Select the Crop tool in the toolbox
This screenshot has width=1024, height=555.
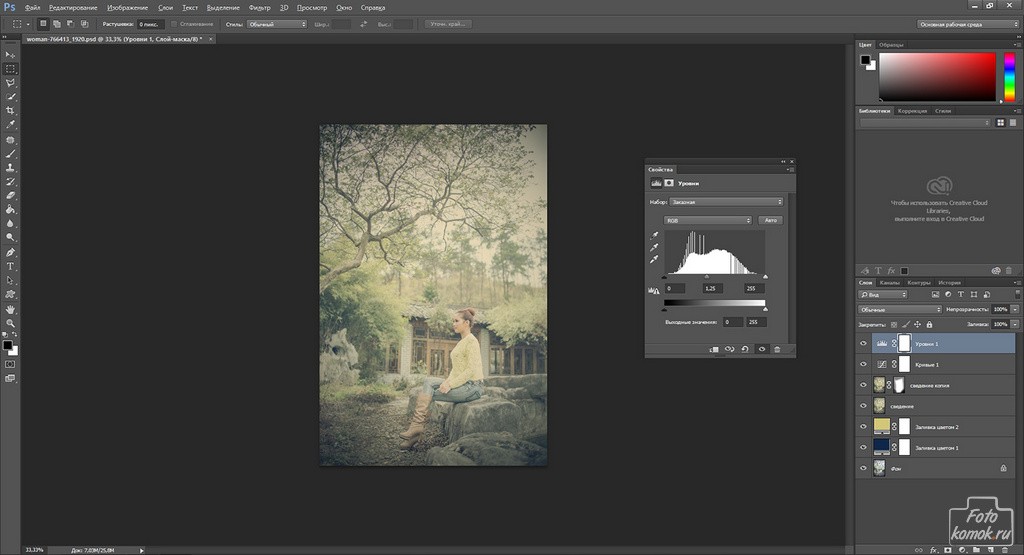(11, 110)
